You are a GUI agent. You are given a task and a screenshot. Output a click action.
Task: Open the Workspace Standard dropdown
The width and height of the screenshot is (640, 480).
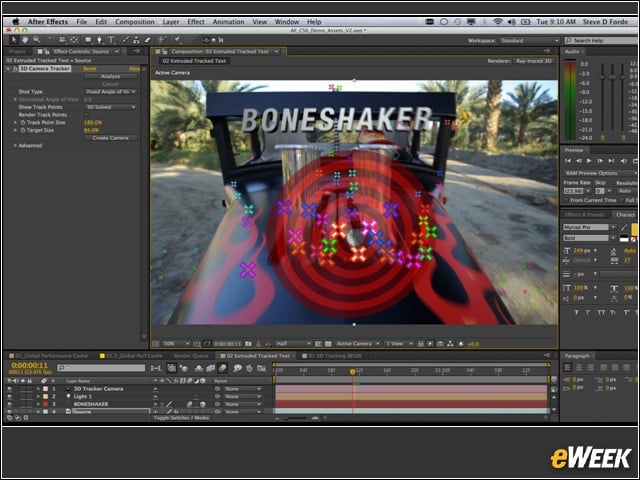(x=530, y=41)
